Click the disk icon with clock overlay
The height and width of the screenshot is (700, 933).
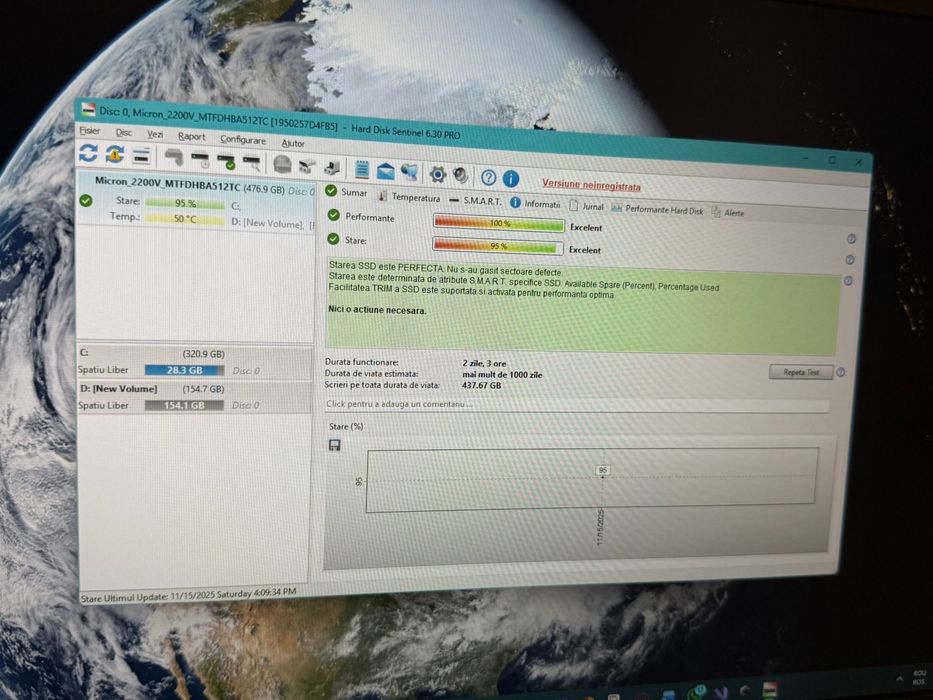point(200,160)
